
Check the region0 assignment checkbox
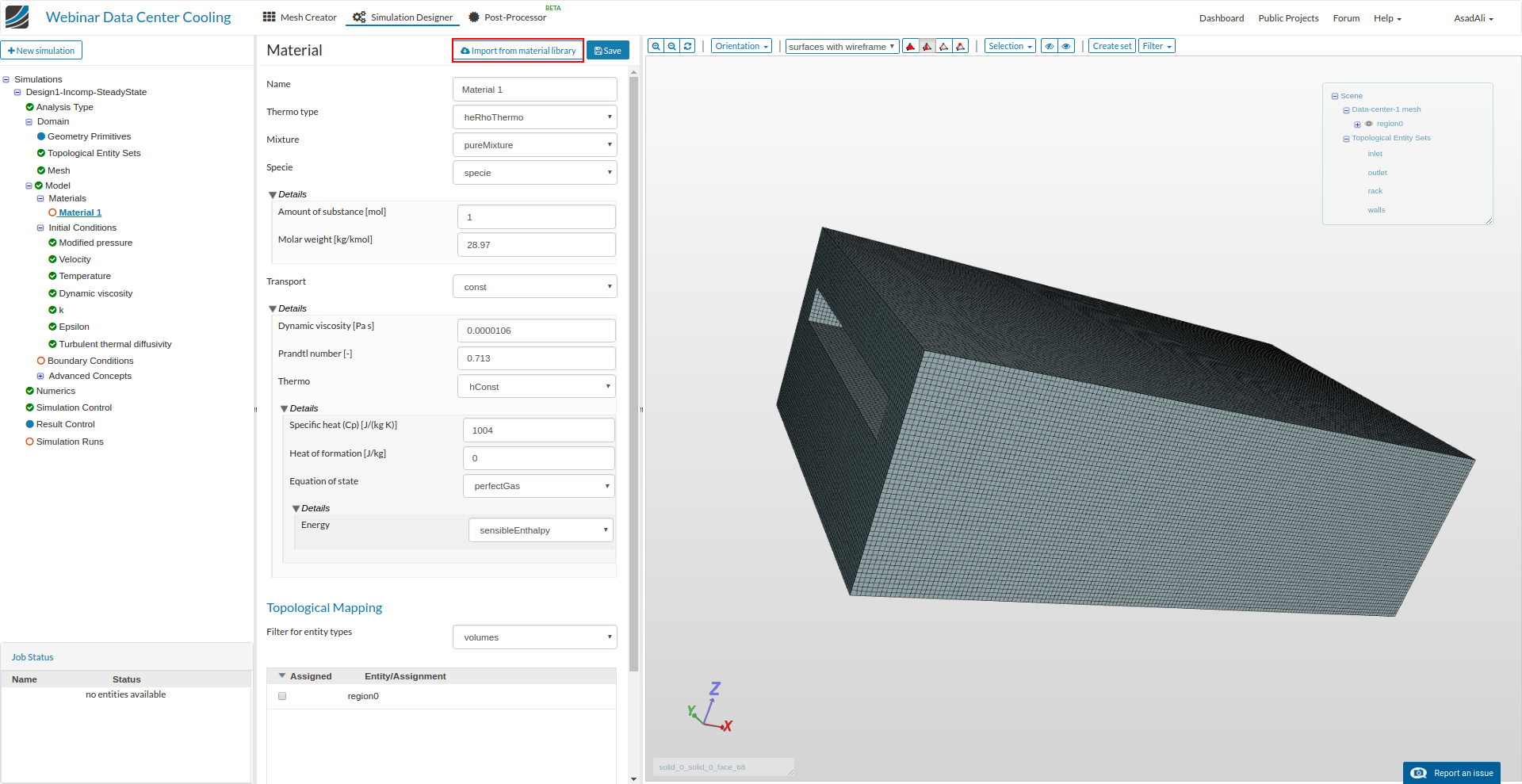click(x=282, y=696)
